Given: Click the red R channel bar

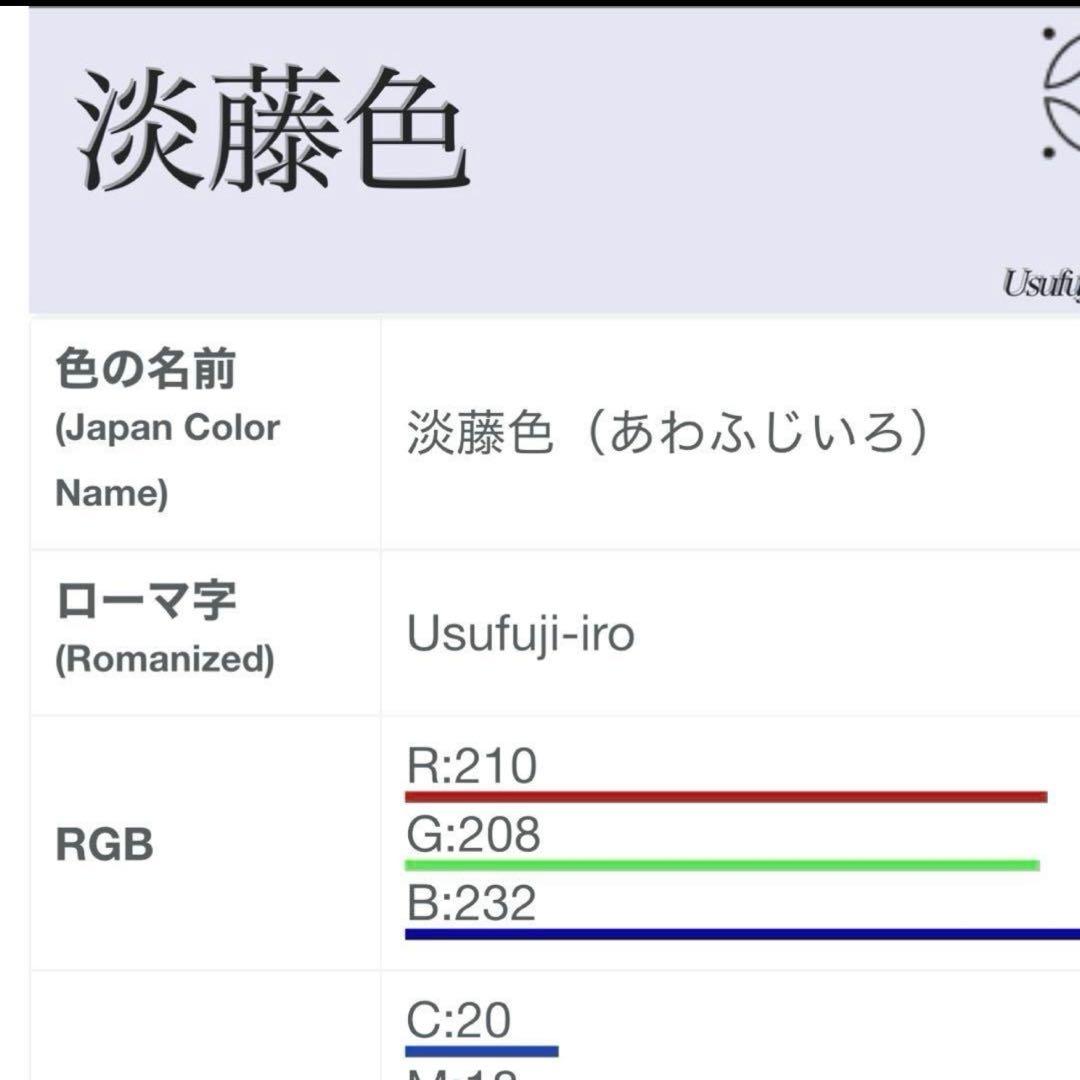Looking at the screenshot, I should 725,797.
